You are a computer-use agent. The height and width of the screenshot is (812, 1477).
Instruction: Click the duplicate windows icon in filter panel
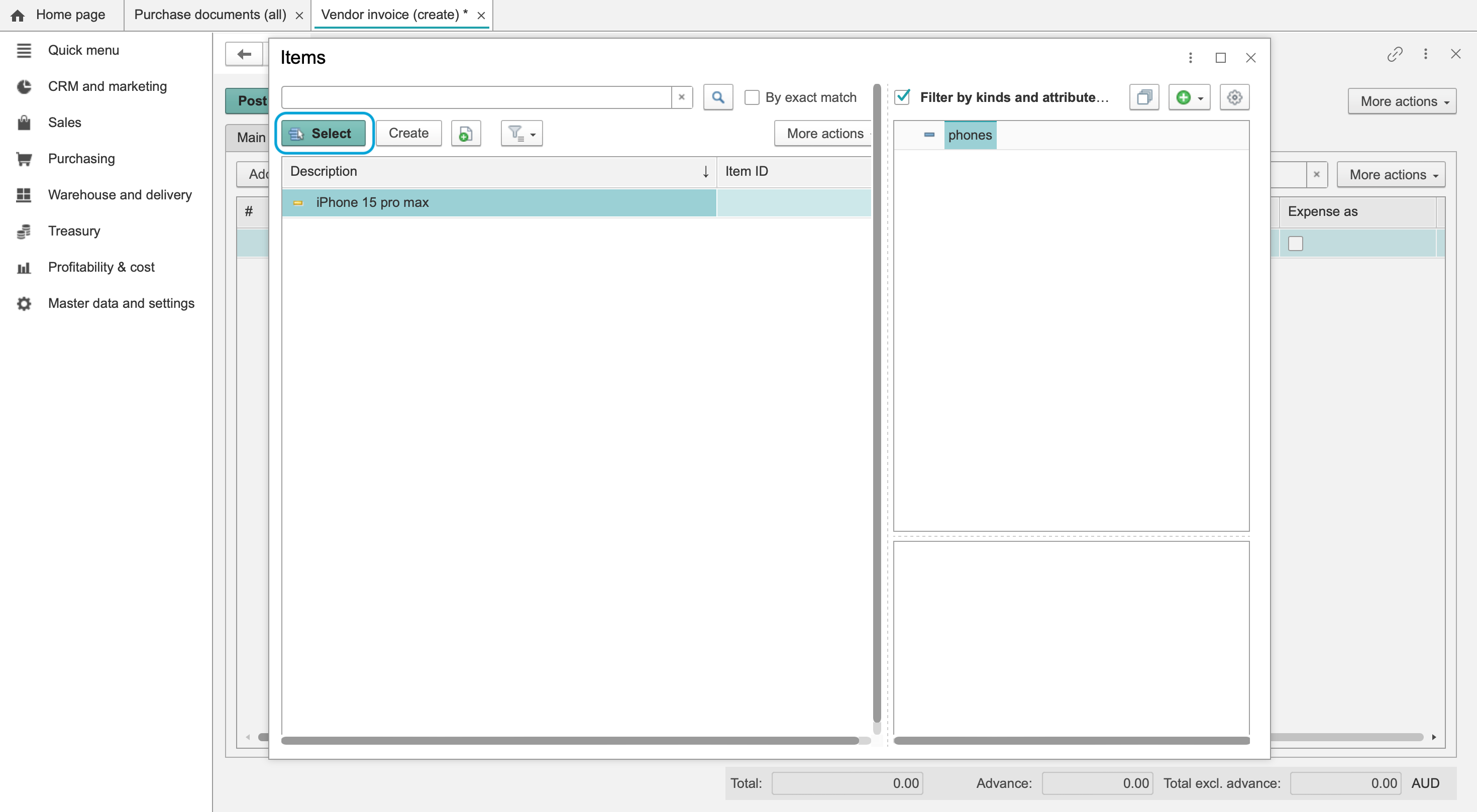tap(1144, 97)
